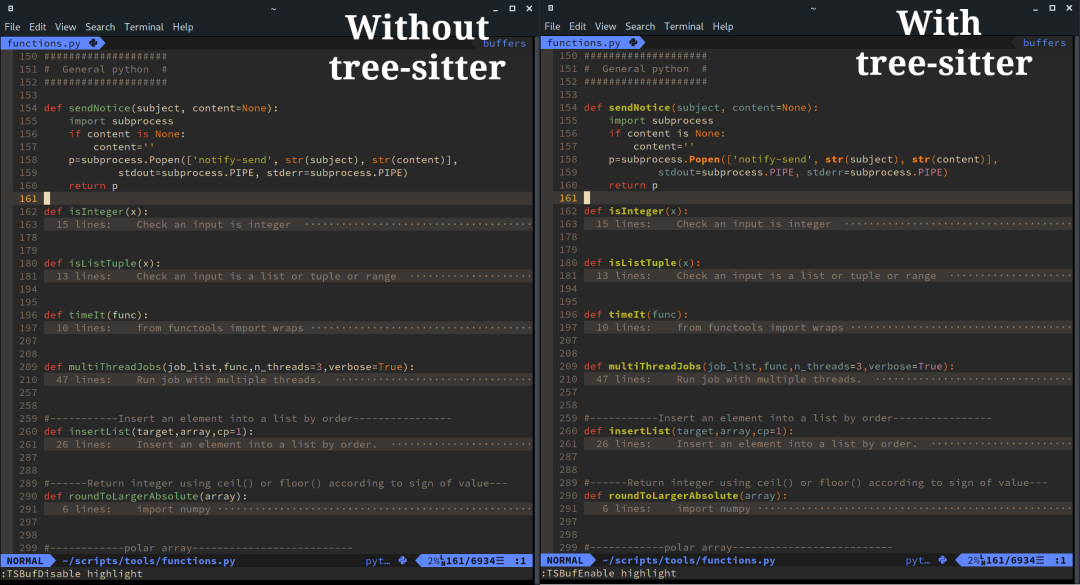Image resolution: width=1080 pixels, height=585 pixels.
Task: Click the 'pyt…' filetype indicator in left terminal
Action: (x=377, y=561)
